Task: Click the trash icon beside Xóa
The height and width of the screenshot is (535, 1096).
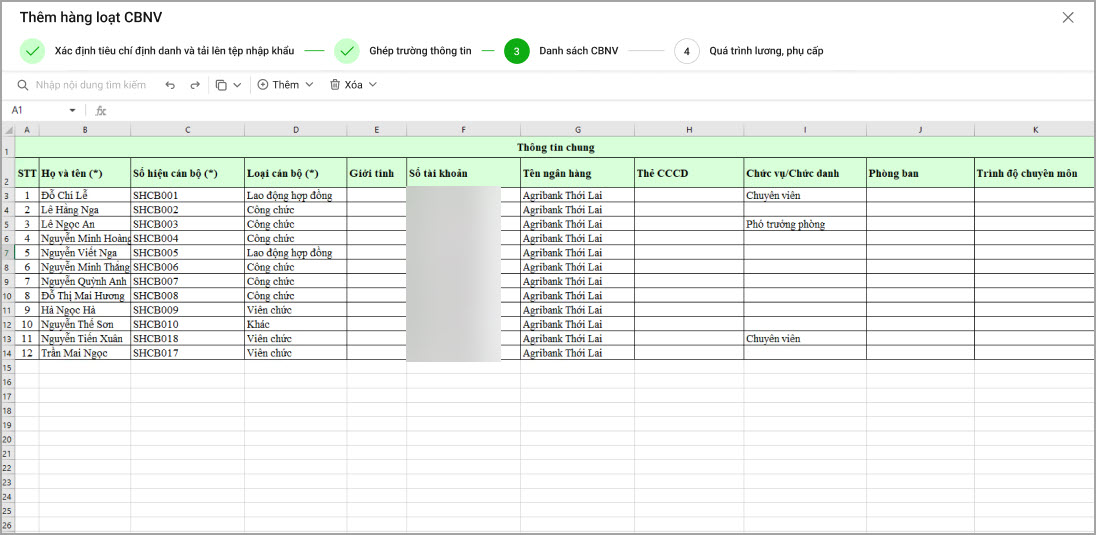Action: pyautogui.click(x=335, y=85)
